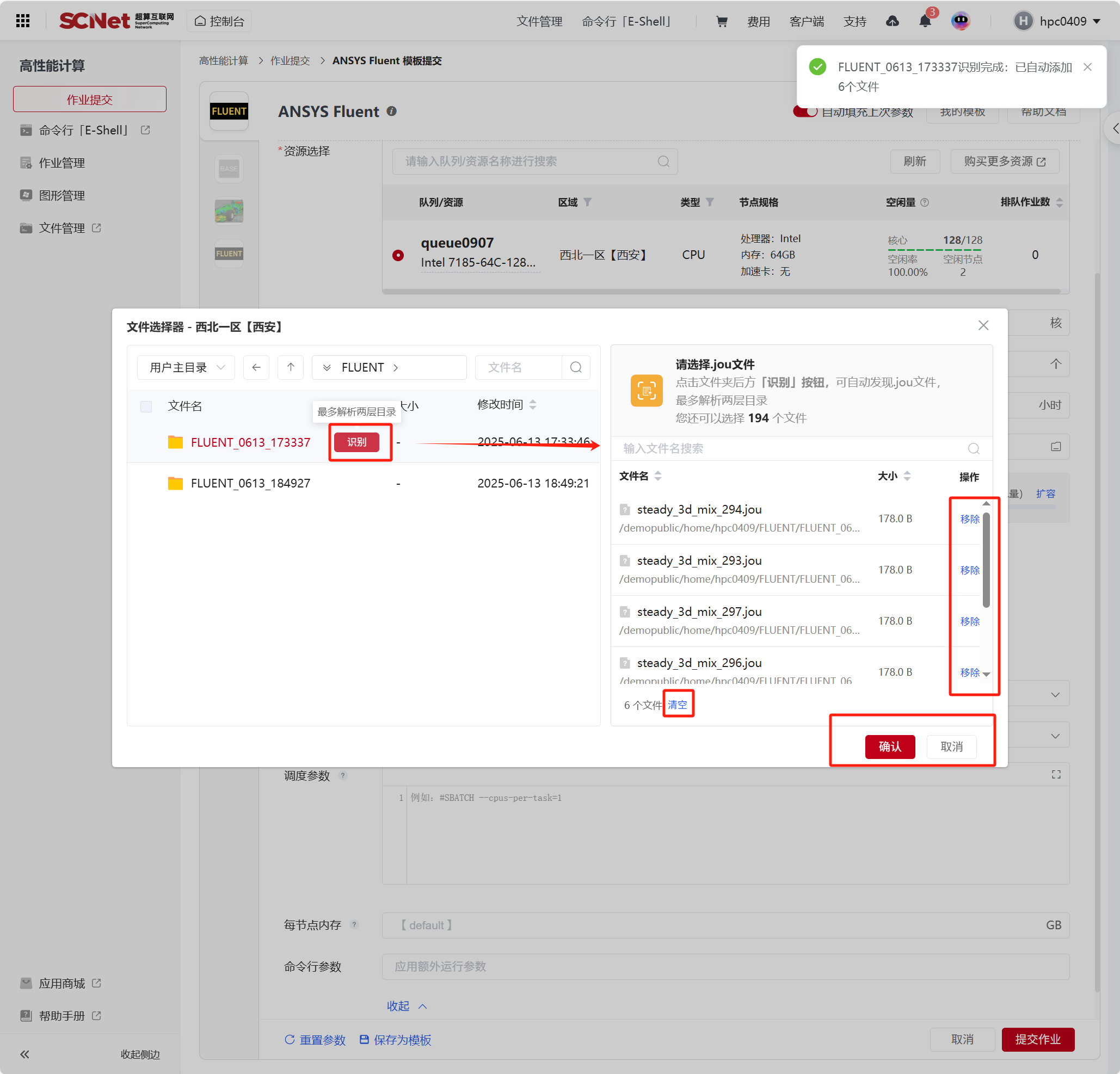1120x1074 pixels.
Task: Open 文件管理 in top navigation
Action: [539, 22]
